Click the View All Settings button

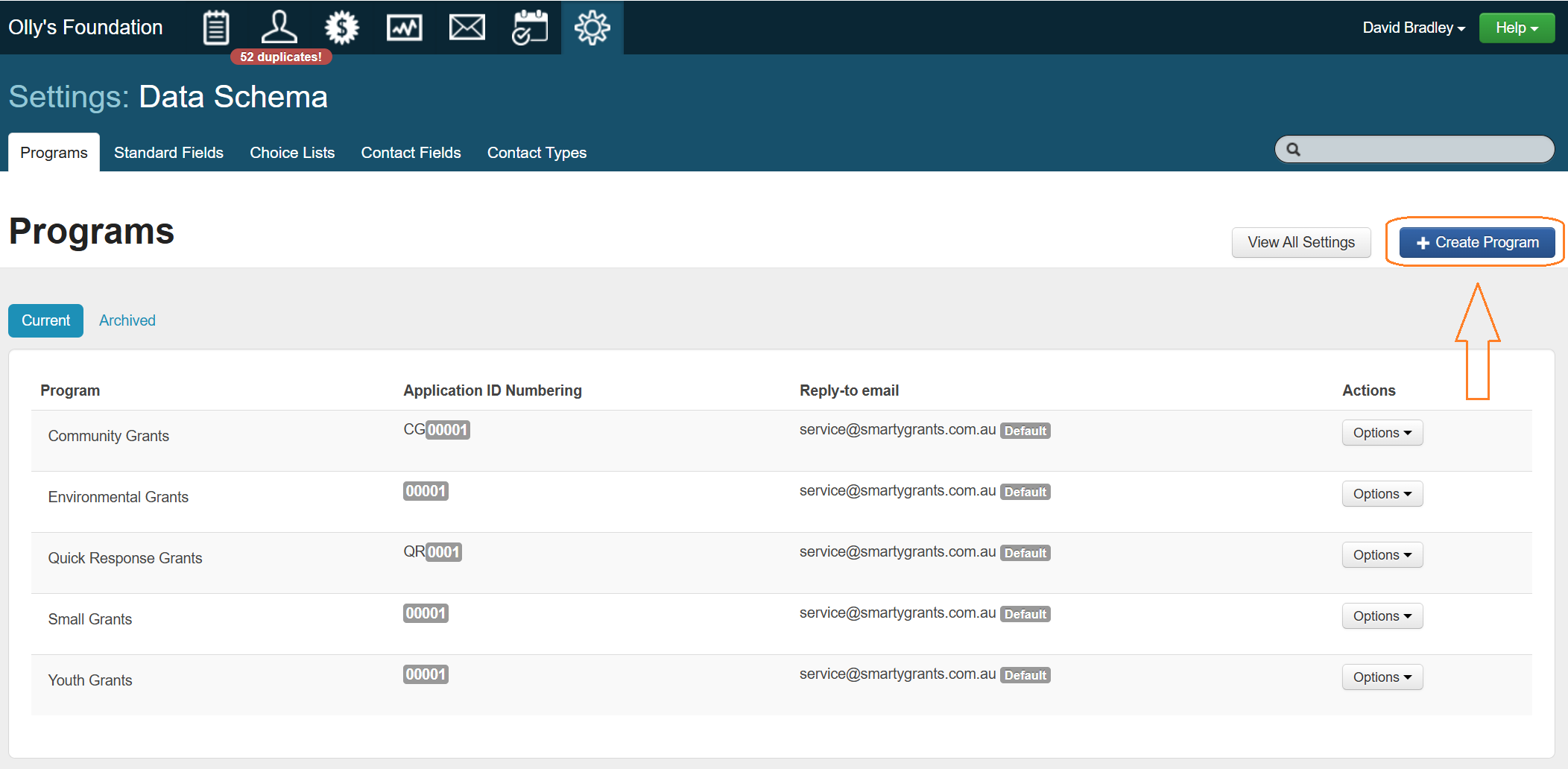[x=1300, y=242]
